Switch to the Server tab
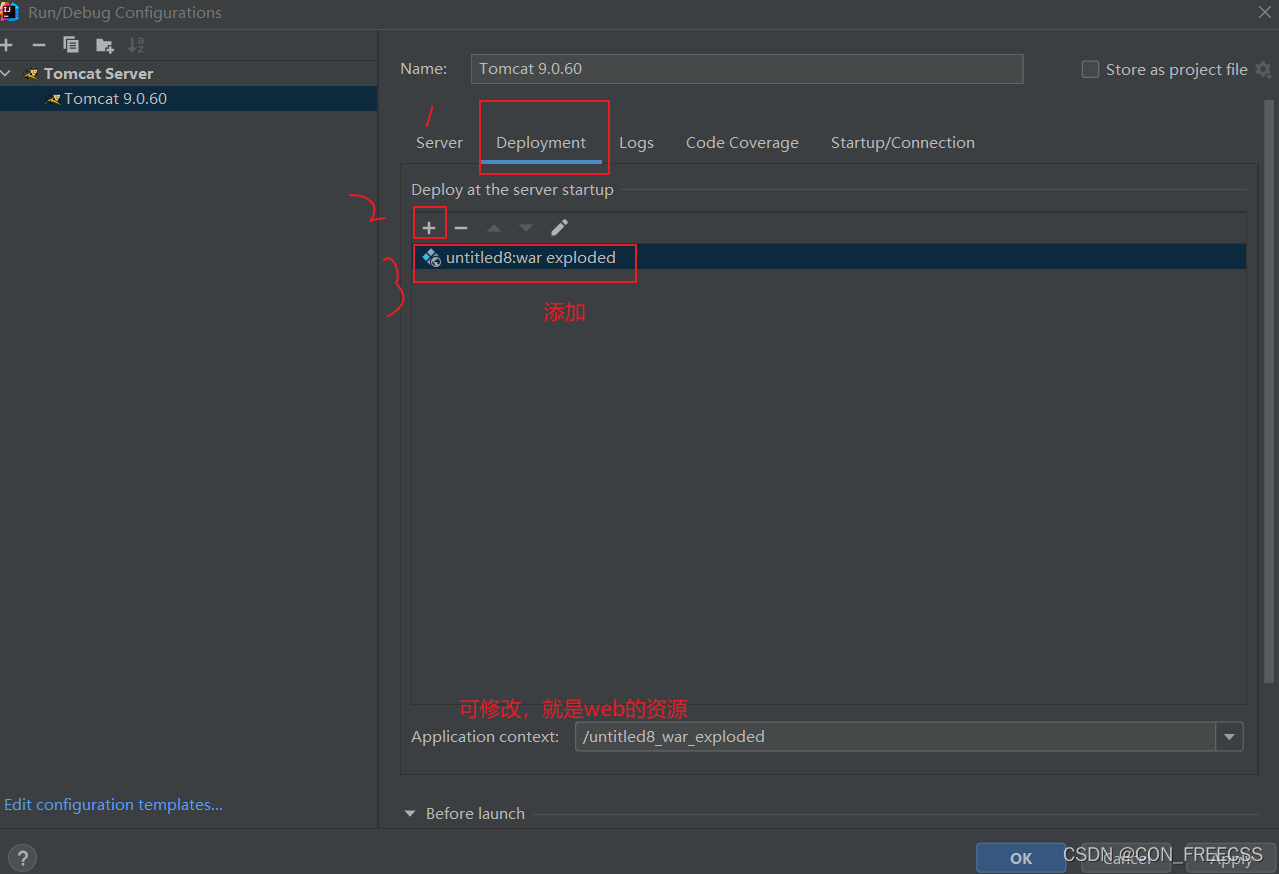Viewport: 1279px width, 874px height. pos(439,143)
